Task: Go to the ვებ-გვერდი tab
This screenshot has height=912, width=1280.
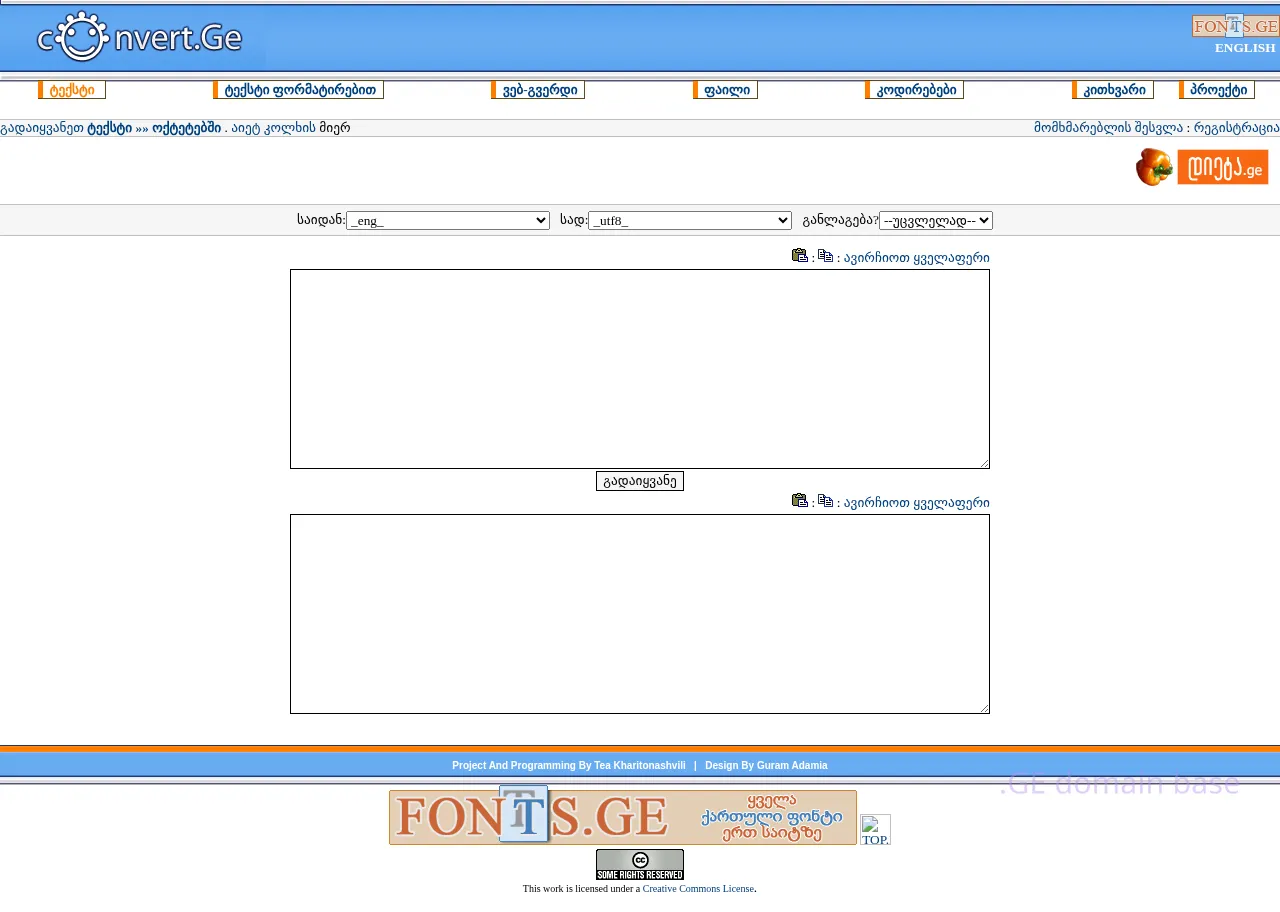Action: point(540,90)
